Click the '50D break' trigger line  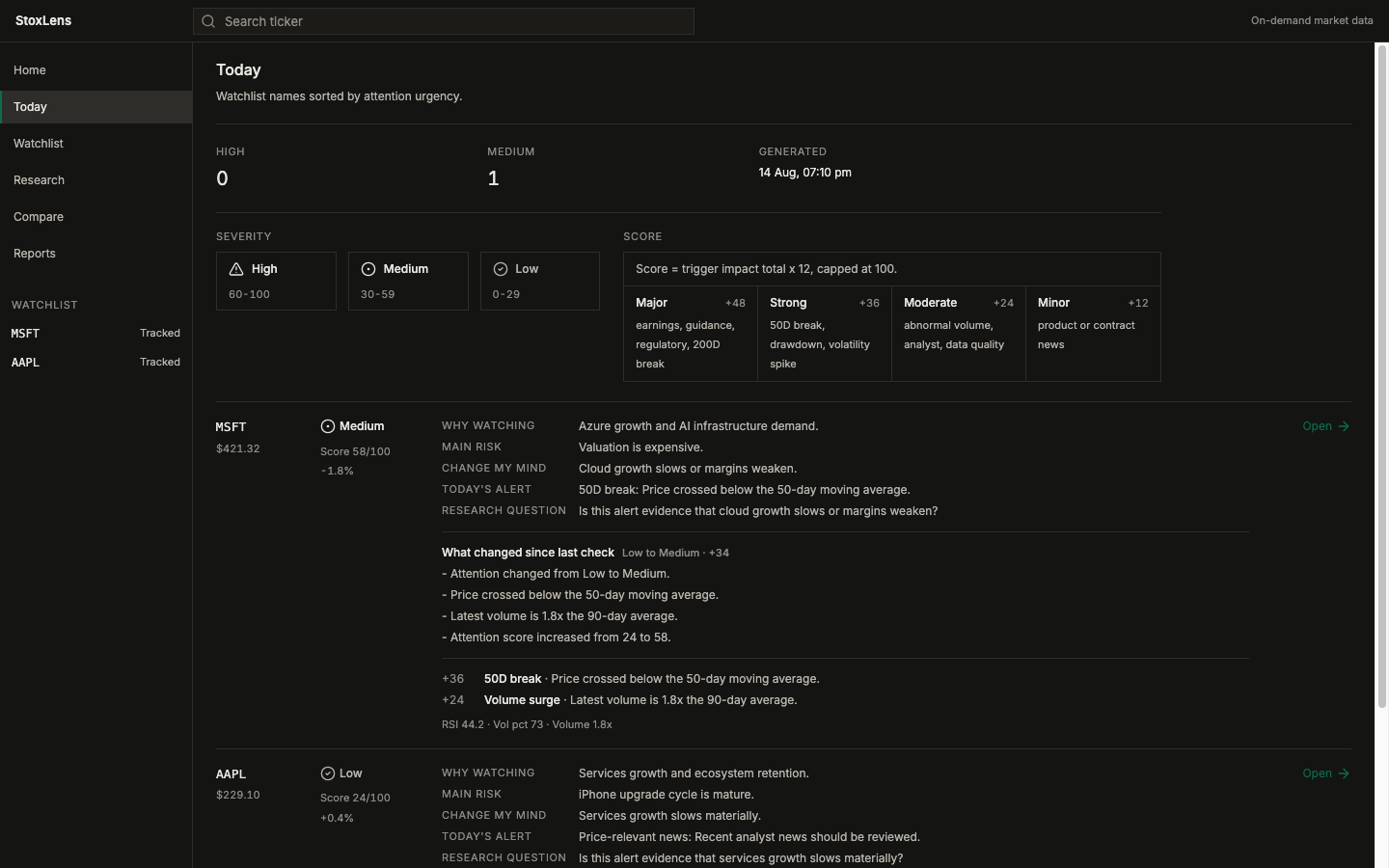pyautogui.click(x=631, y=679)
